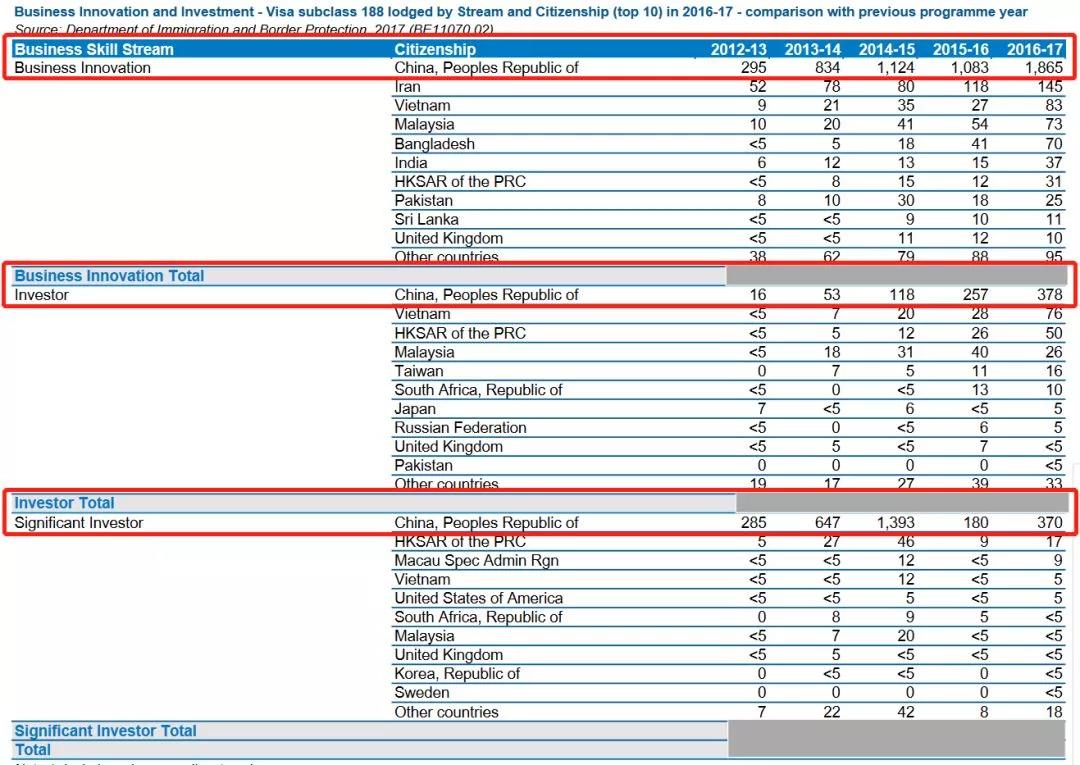Viewport: 1080px width, 765px height.
Task: Select the Other countries label beside 7, 22, 42
Action: coord(446,712)
